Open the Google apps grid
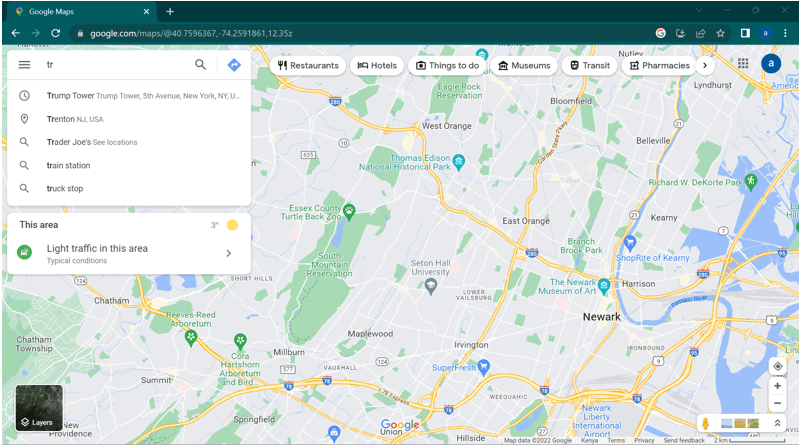This screenshot has height=446, width=799. click(743, 64)
